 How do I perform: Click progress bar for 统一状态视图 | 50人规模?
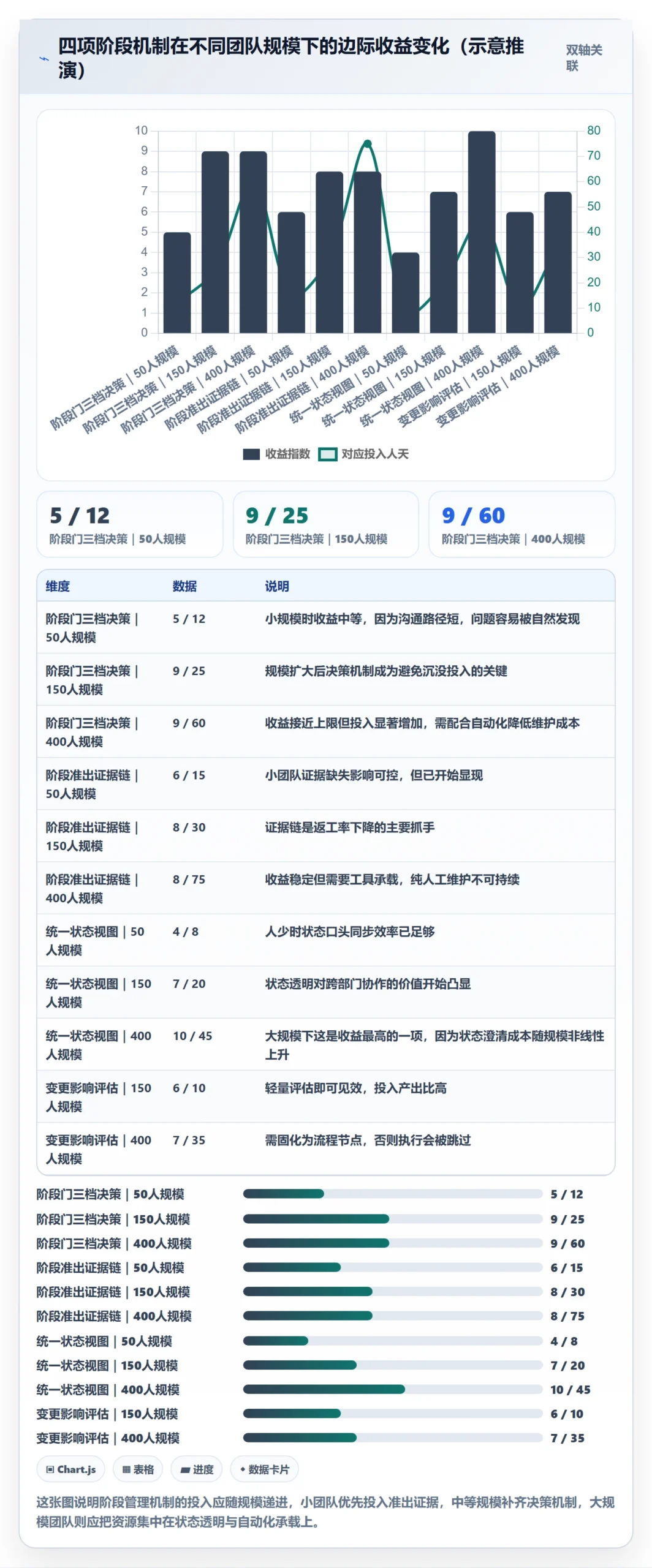(393, 1341)
